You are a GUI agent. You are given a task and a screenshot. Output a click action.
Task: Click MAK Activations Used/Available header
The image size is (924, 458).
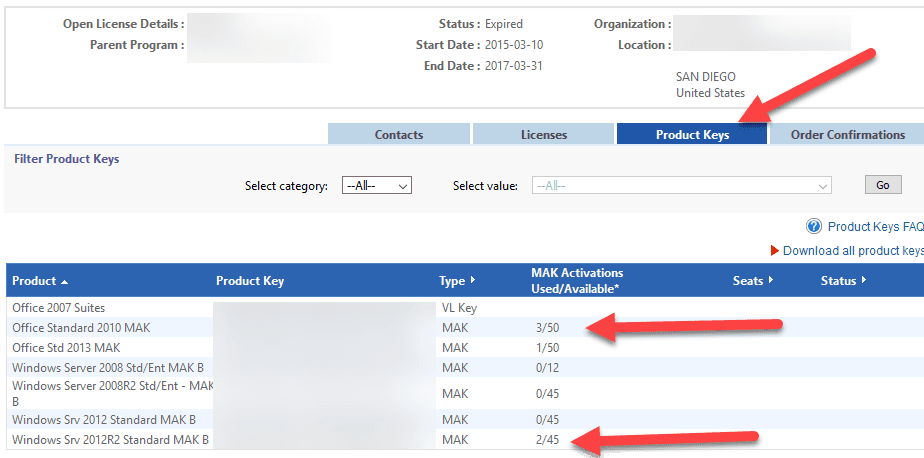click(578, 281)
